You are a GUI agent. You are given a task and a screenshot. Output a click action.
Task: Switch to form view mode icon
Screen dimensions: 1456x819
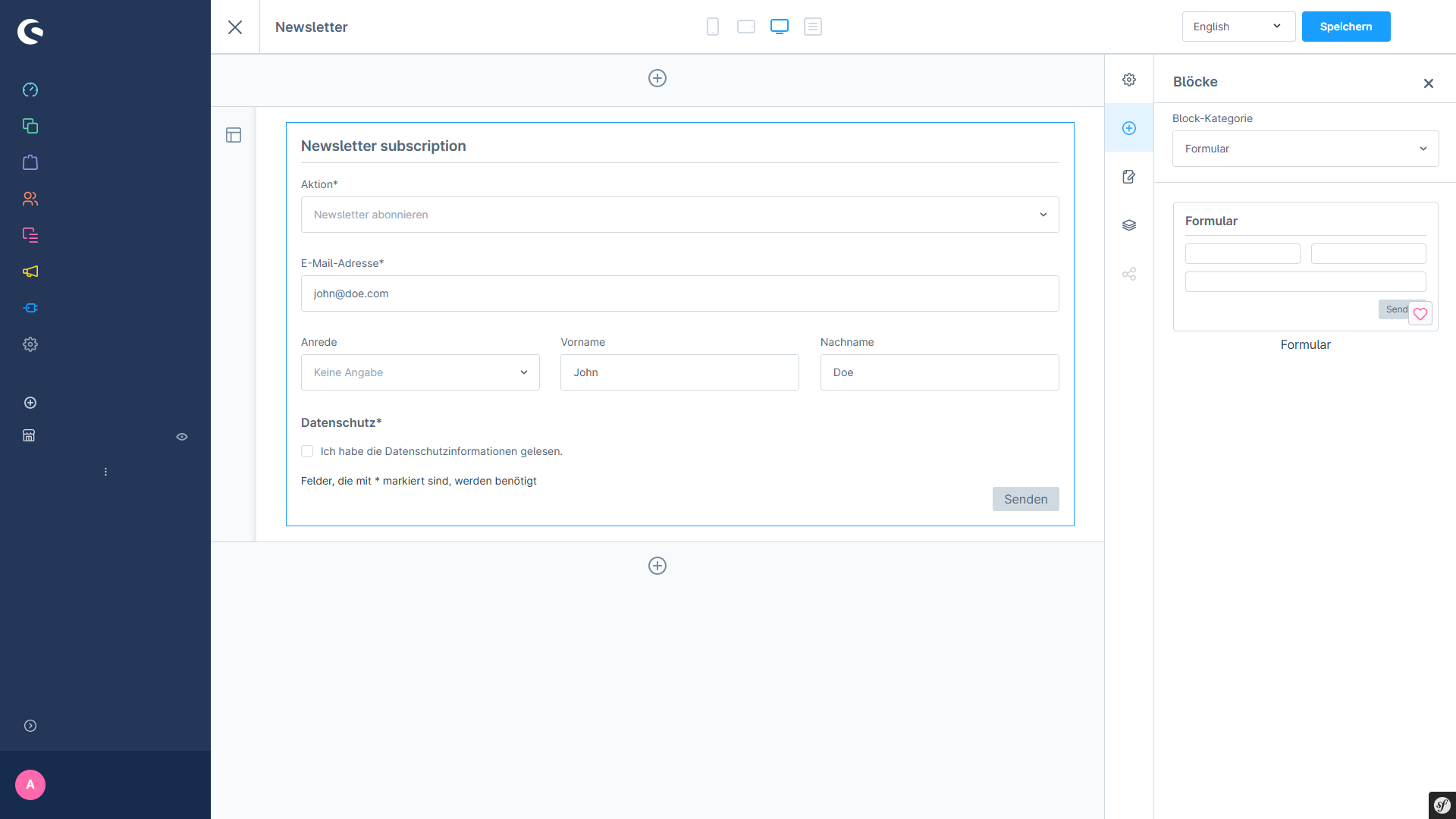click(813, 27)
